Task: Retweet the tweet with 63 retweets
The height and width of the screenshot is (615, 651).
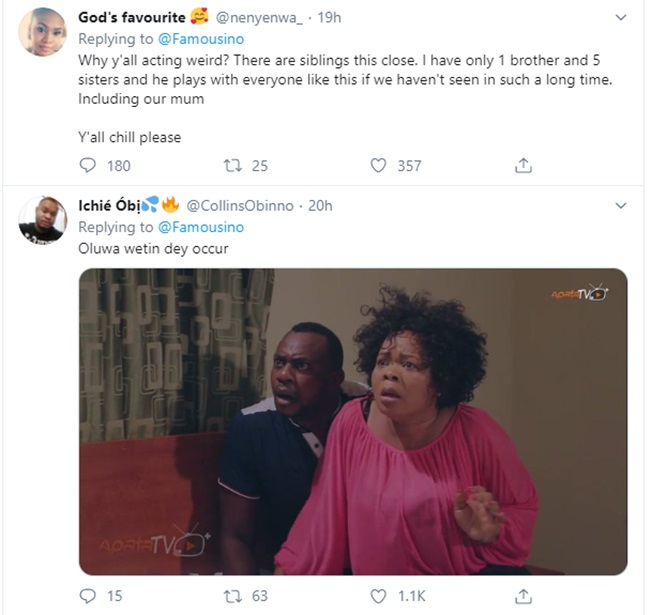Action: (x=232, y=596)
